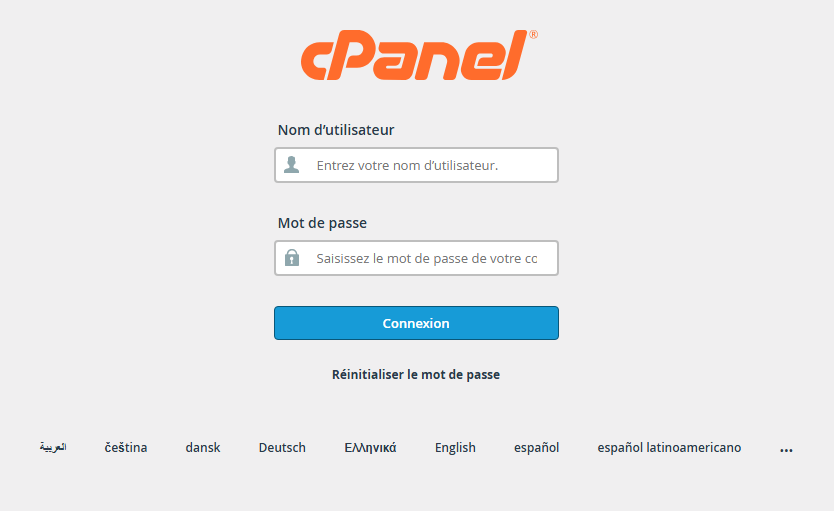Click the padlock icon in password field

[292, 258]
